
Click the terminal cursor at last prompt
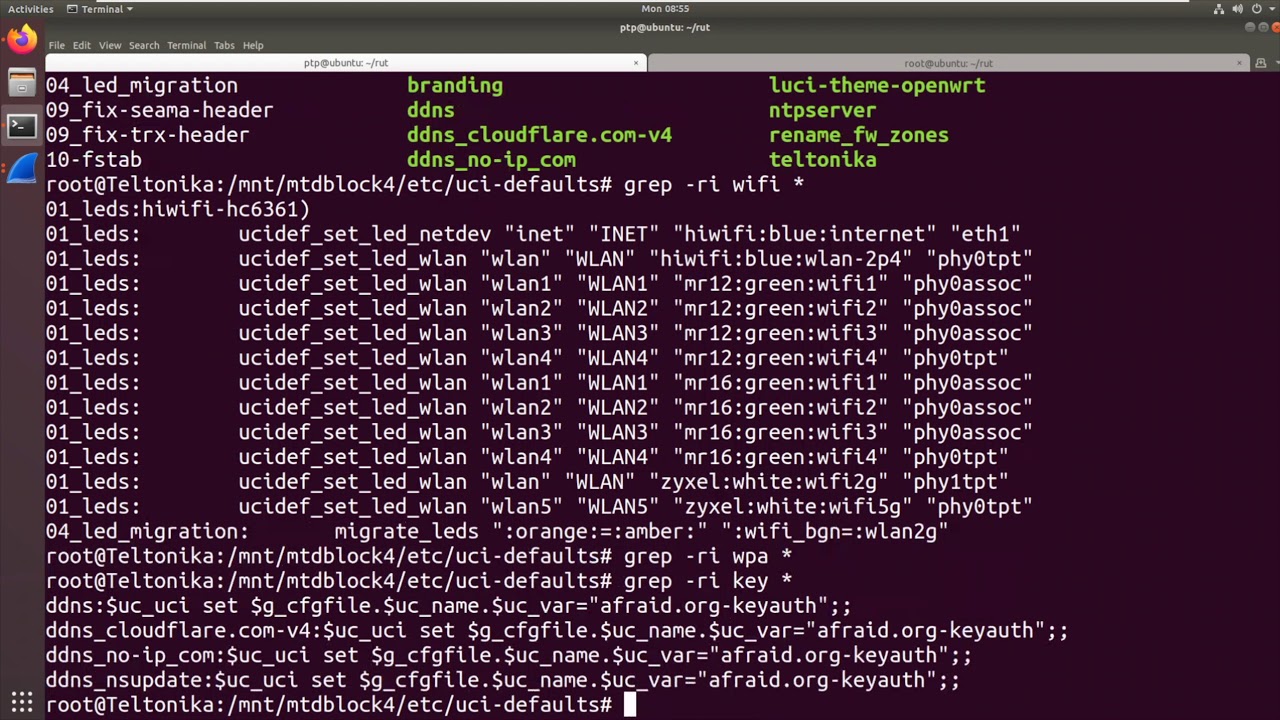point(630,705)
